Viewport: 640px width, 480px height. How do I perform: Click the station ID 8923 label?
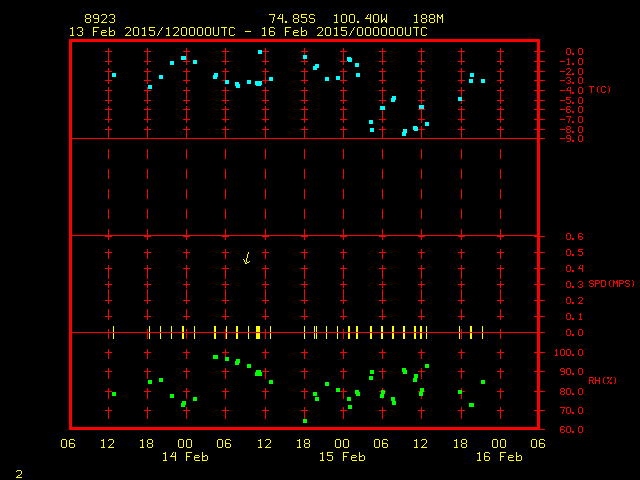point(99,19)
